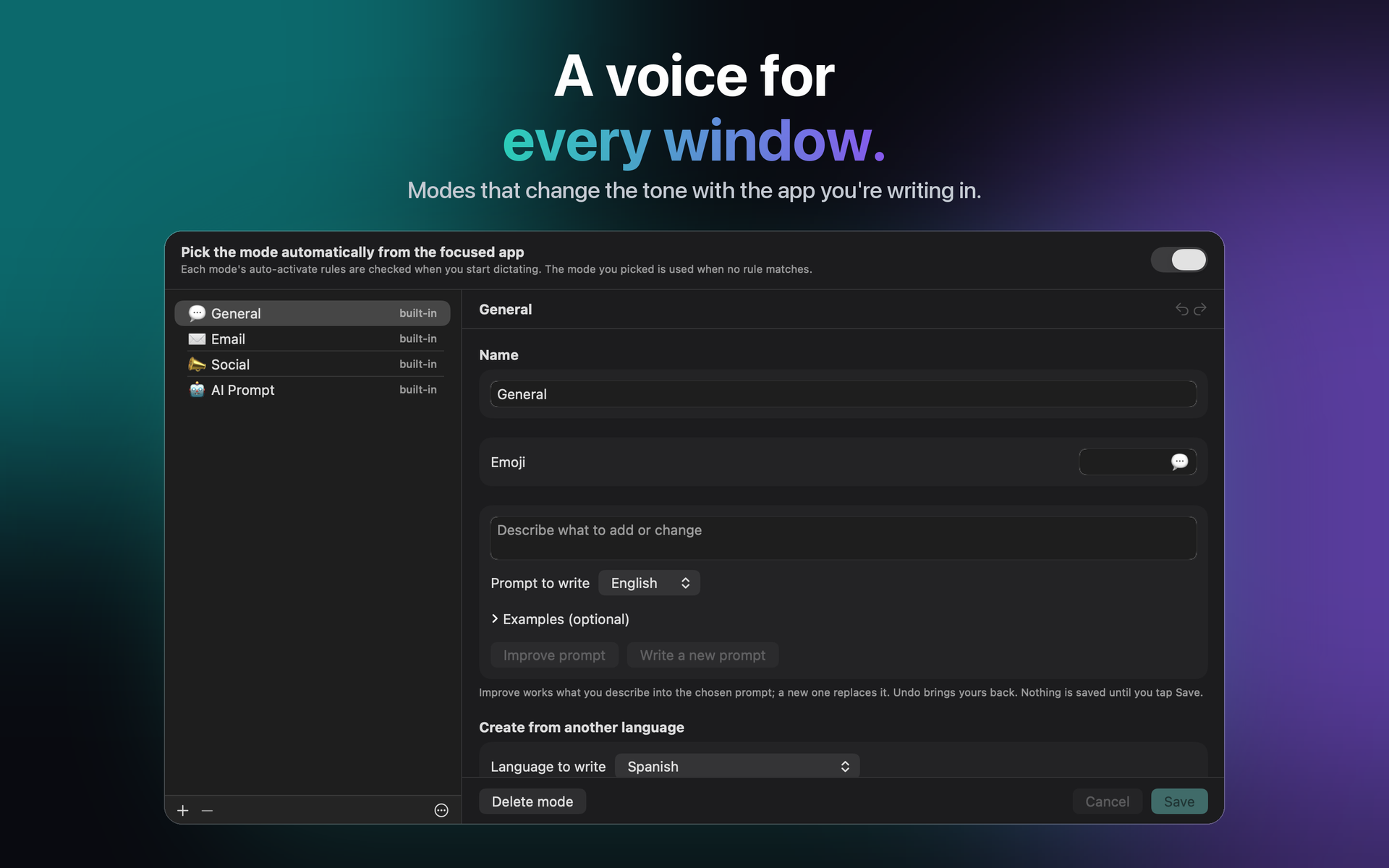
Task: Click the Cancel button
Action: pyautogui.click(x=1107, y=801)
